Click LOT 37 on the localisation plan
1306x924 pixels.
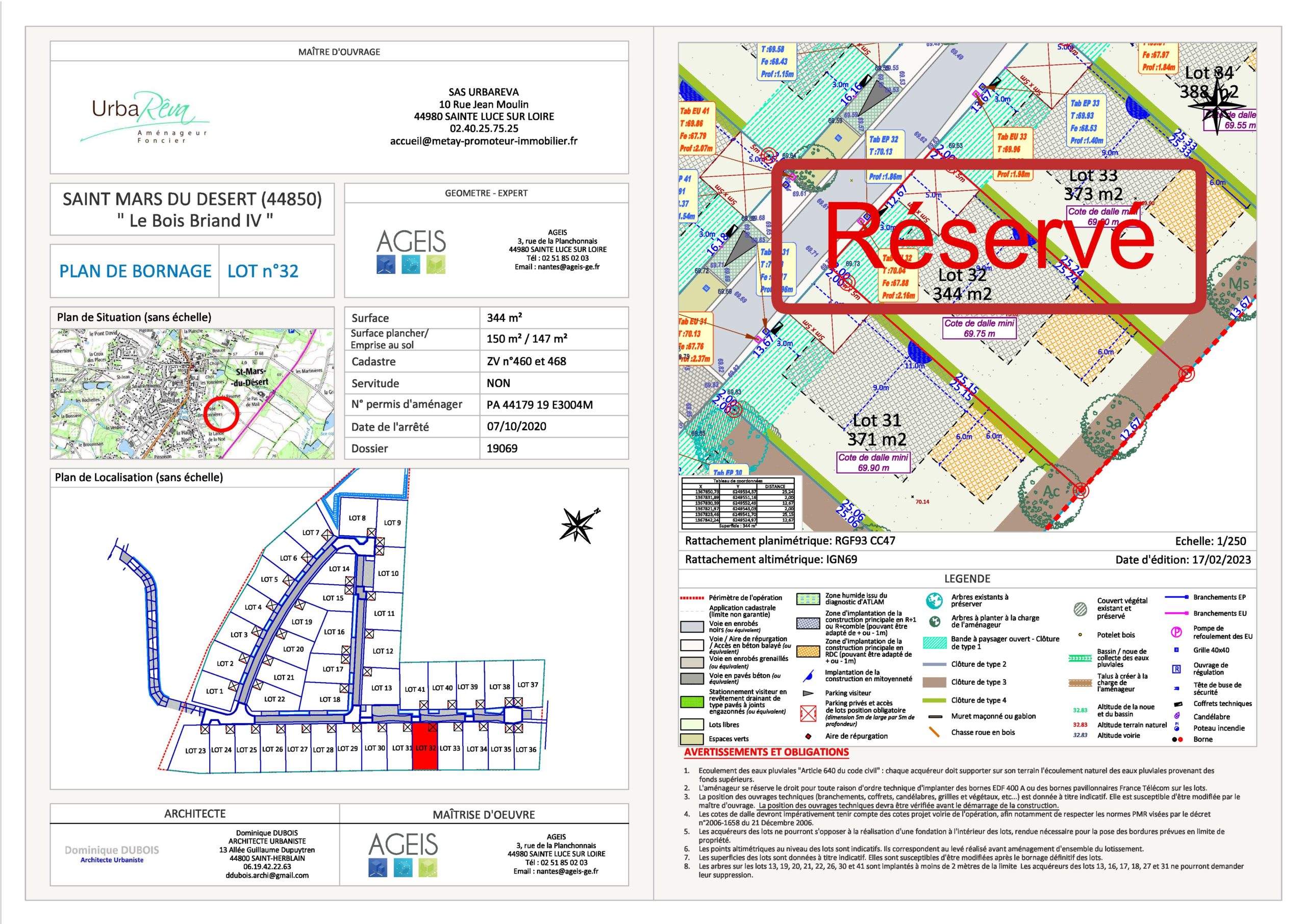click(x=528, y=685)
